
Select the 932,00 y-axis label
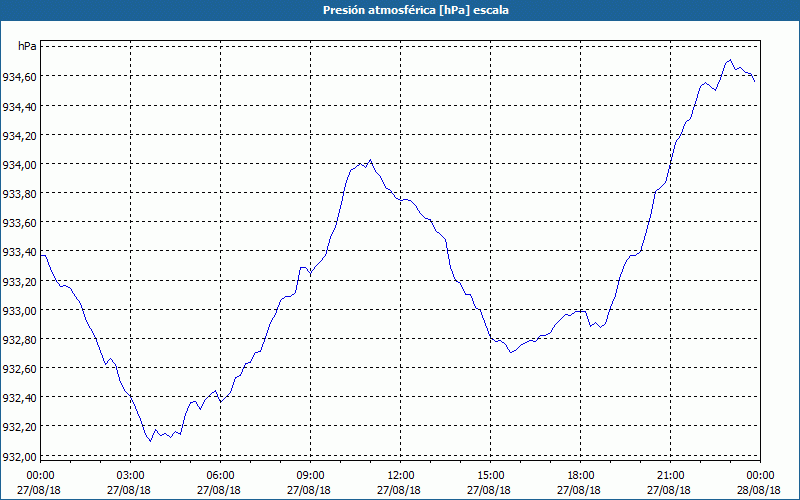(20, 457)
